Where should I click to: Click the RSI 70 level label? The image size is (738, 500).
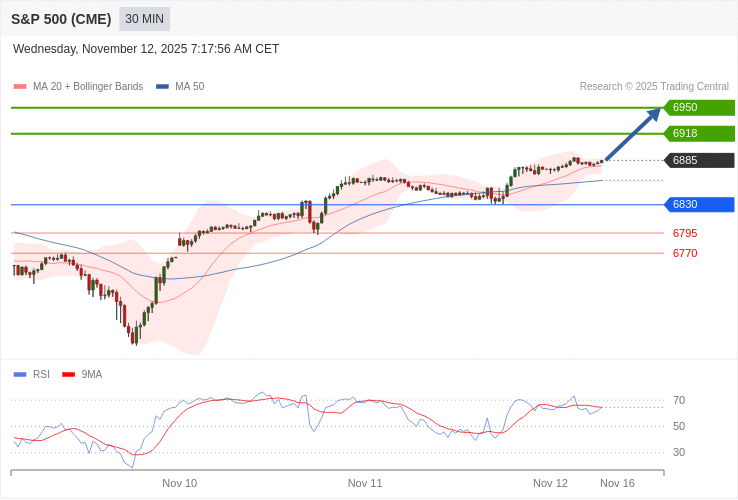tap(679, 401)
